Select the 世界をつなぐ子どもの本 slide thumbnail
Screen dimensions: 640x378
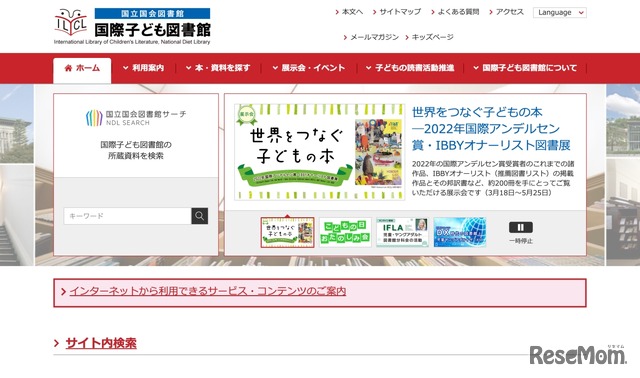pos(287,232)
